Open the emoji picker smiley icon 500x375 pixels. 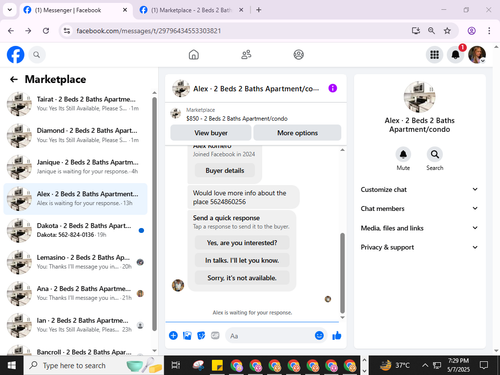319,335
